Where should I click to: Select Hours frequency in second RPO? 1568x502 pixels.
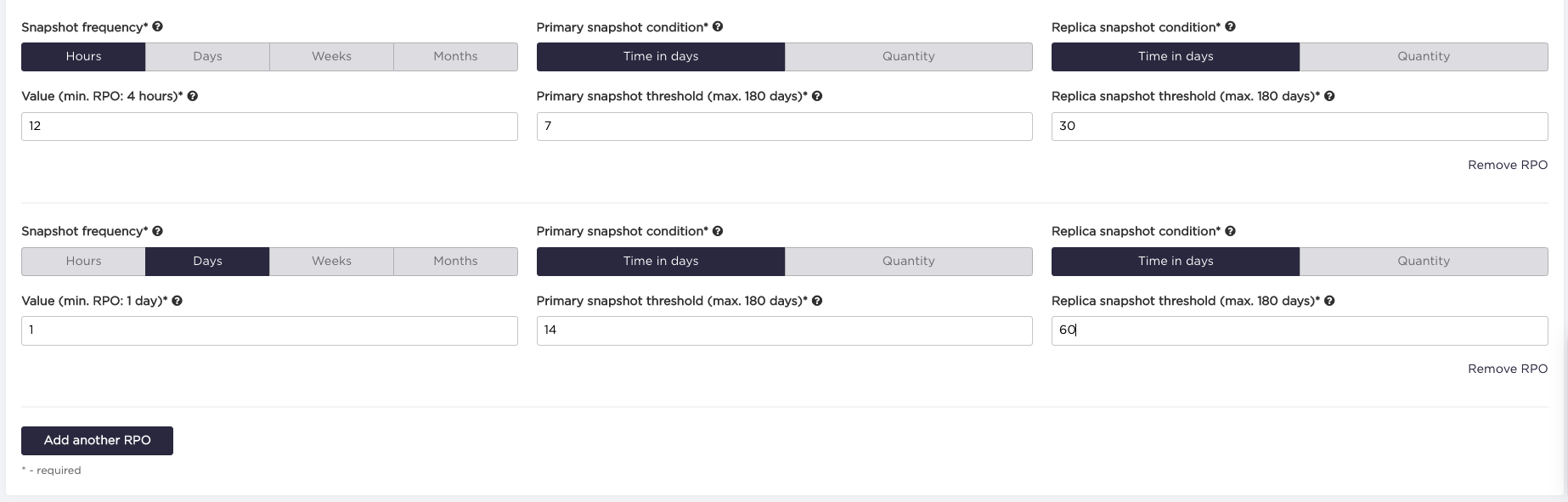(83, 262)
